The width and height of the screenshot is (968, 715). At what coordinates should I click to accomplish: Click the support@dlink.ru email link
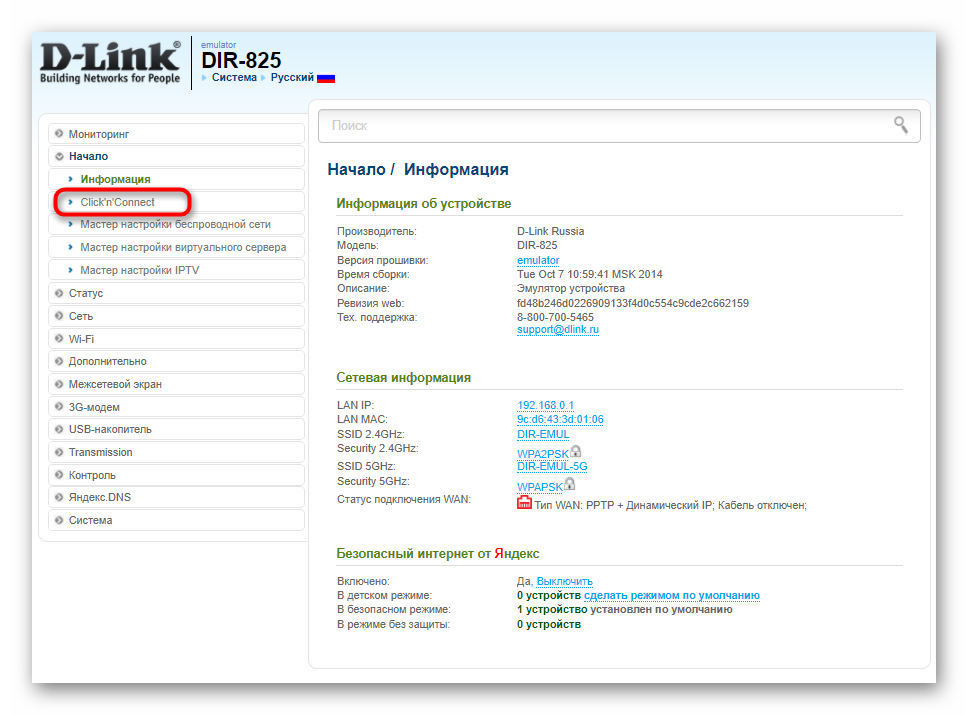click(x=557, y=330)
